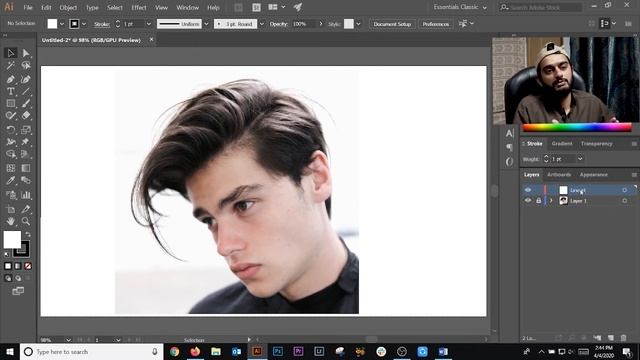This screenshot has width=640, height=360.
Task: Open fill color dropdown in control bar
Action: (62, 24)
